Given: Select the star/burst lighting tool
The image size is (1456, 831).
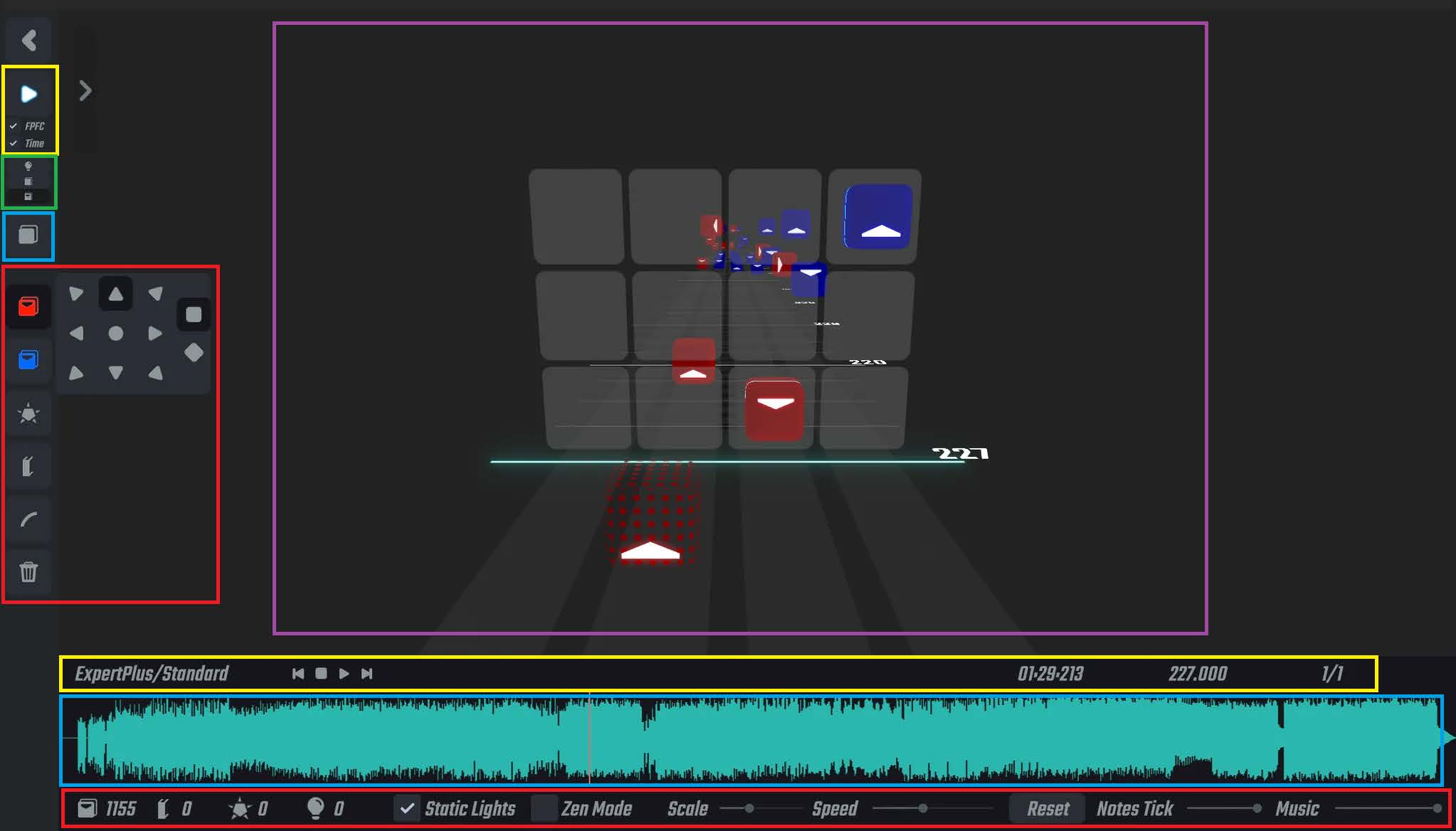Looking at the screenshot, I should (29, 413).
